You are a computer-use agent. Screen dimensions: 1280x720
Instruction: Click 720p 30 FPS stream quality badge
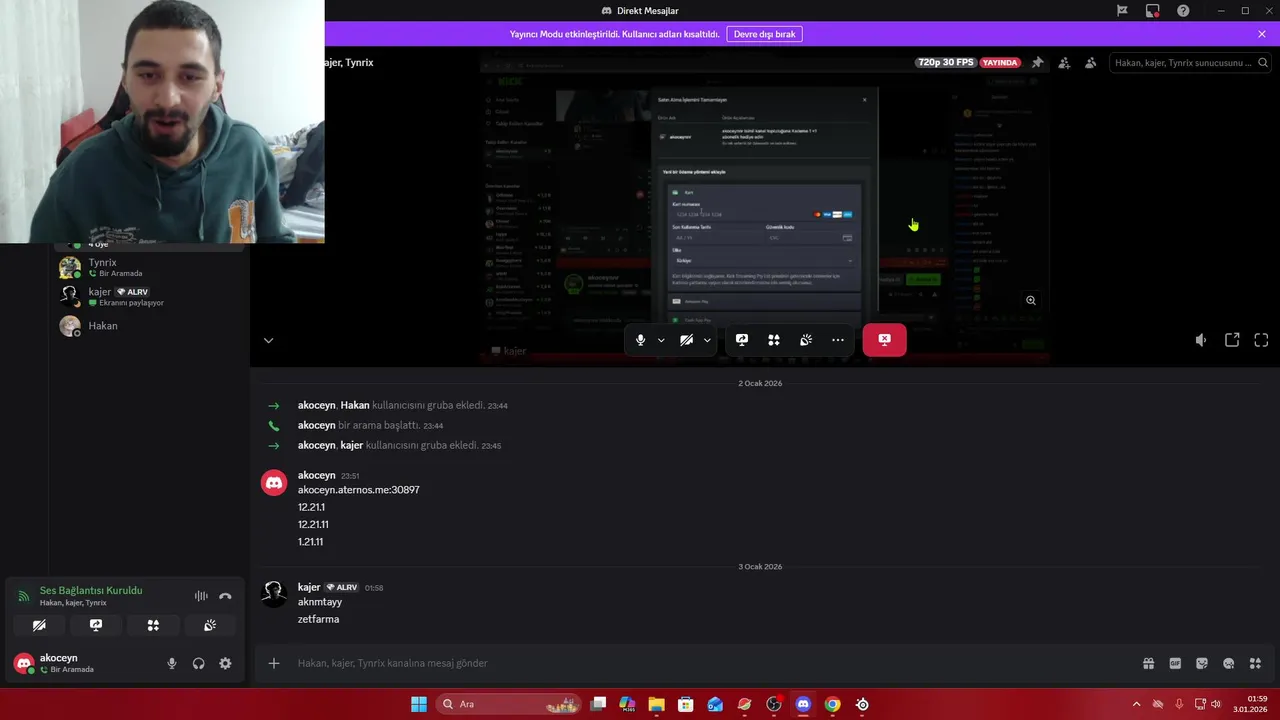tap(946, 62)
